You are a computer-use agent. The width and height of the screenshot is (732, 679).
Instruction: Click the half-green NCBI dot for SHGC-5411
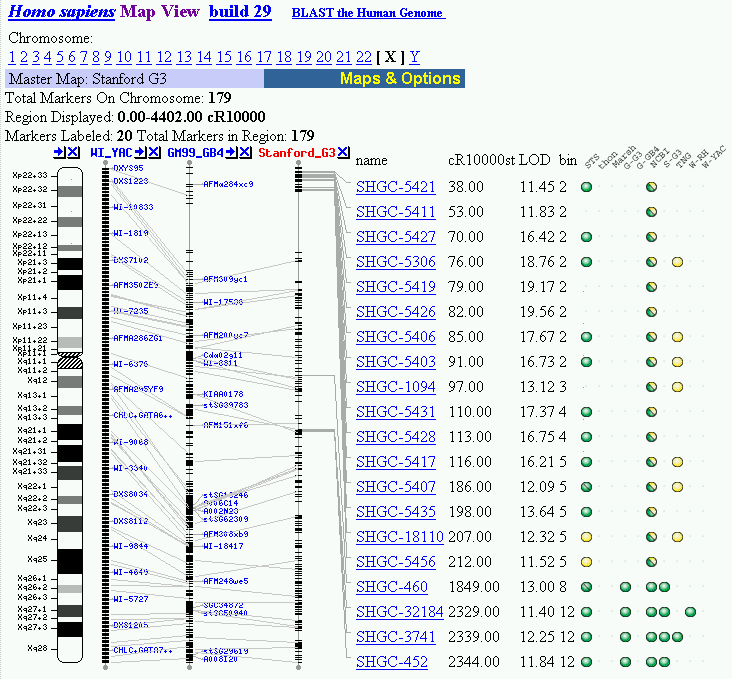(x=651, y=212)
